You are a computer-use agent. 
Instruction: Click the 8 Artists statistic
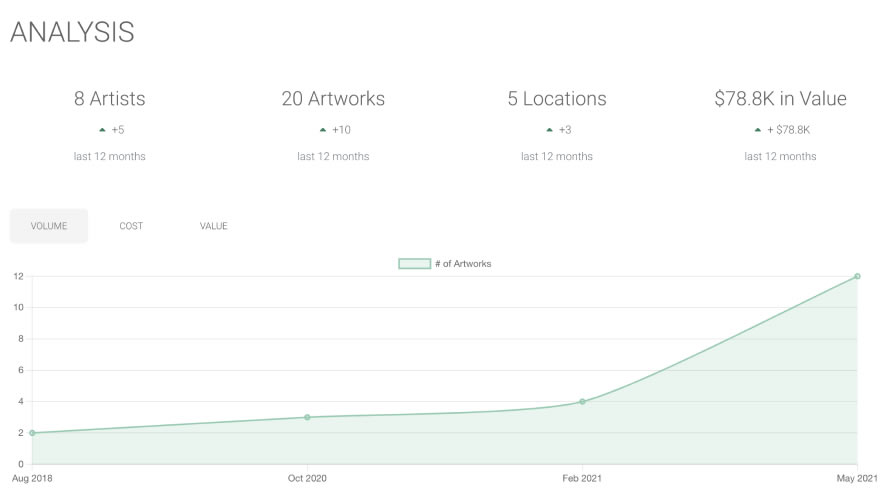click(109, 99)
